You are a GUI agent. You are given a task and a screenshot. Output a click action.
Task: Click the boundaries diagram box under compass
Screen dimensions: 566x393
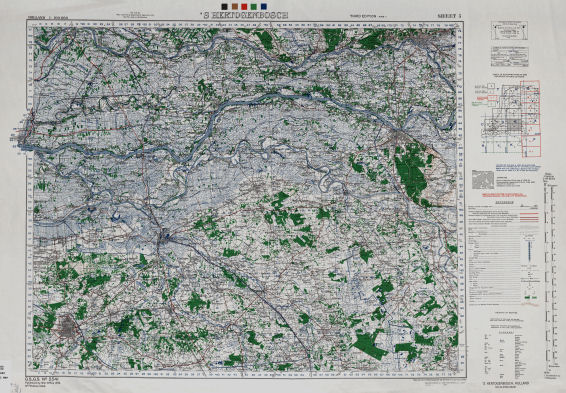click(509, 57)
